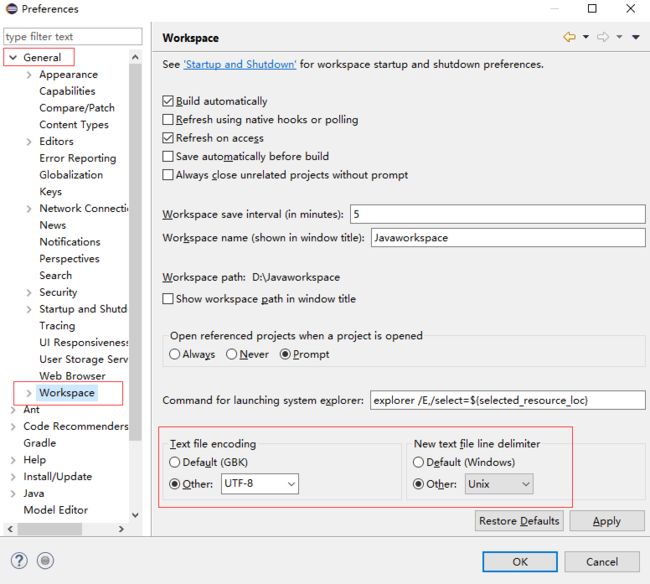This screenshot has height=584, width=650.
Task: Check Always close unrelated projects without prompt
Action: pyautogui.click(x=168, y=174)
